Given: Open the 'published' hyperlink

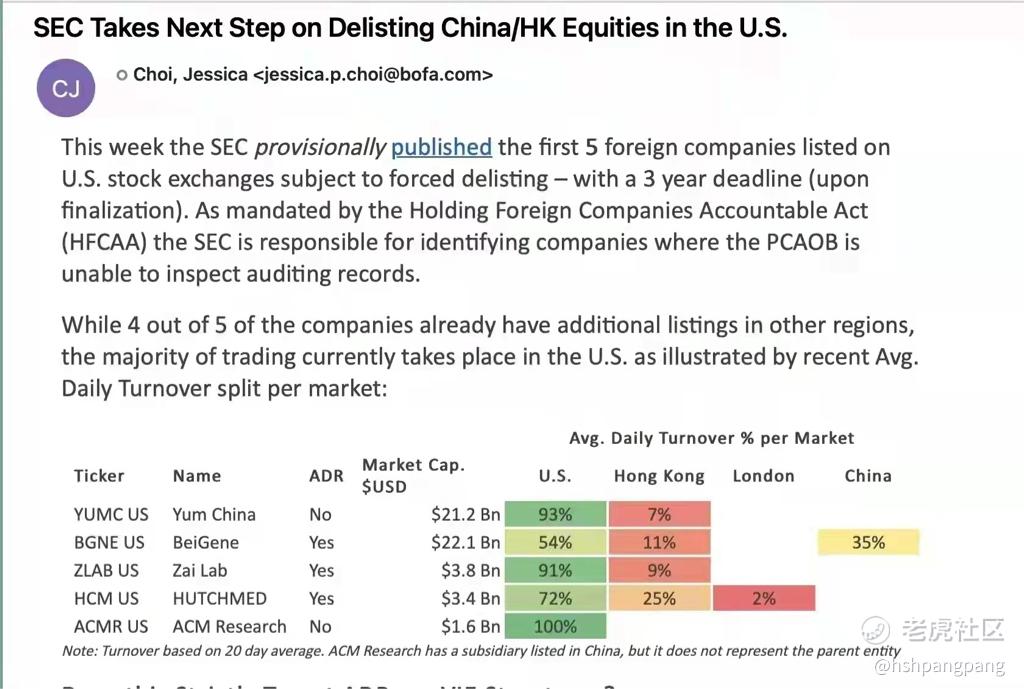Looking at the screenshot, I should 441,147.
